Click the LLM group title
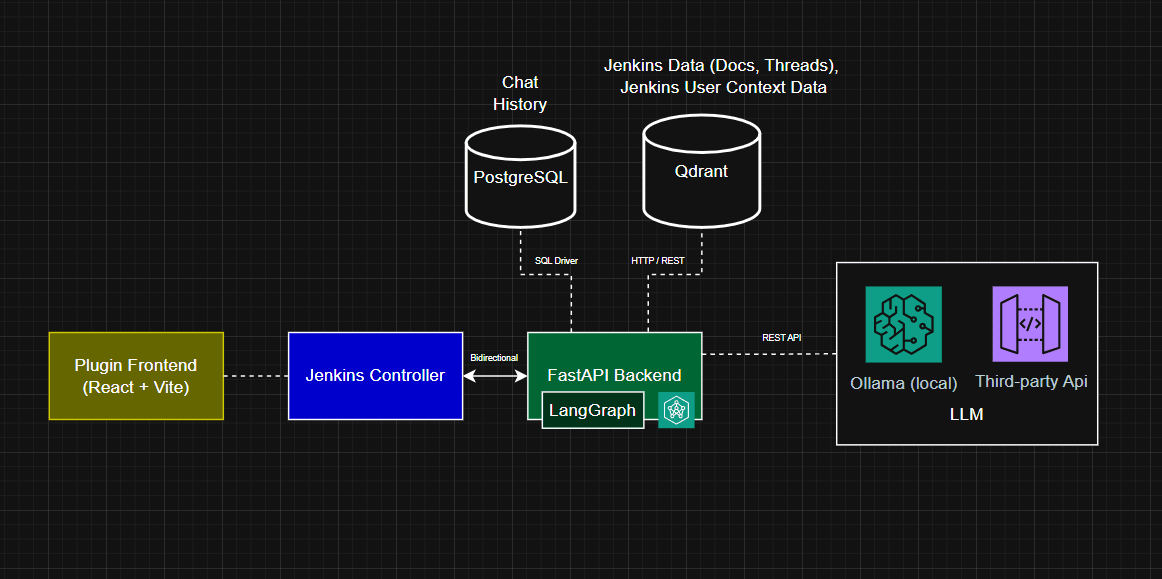This screenshot has width=1162, height=579. (966, 414)
